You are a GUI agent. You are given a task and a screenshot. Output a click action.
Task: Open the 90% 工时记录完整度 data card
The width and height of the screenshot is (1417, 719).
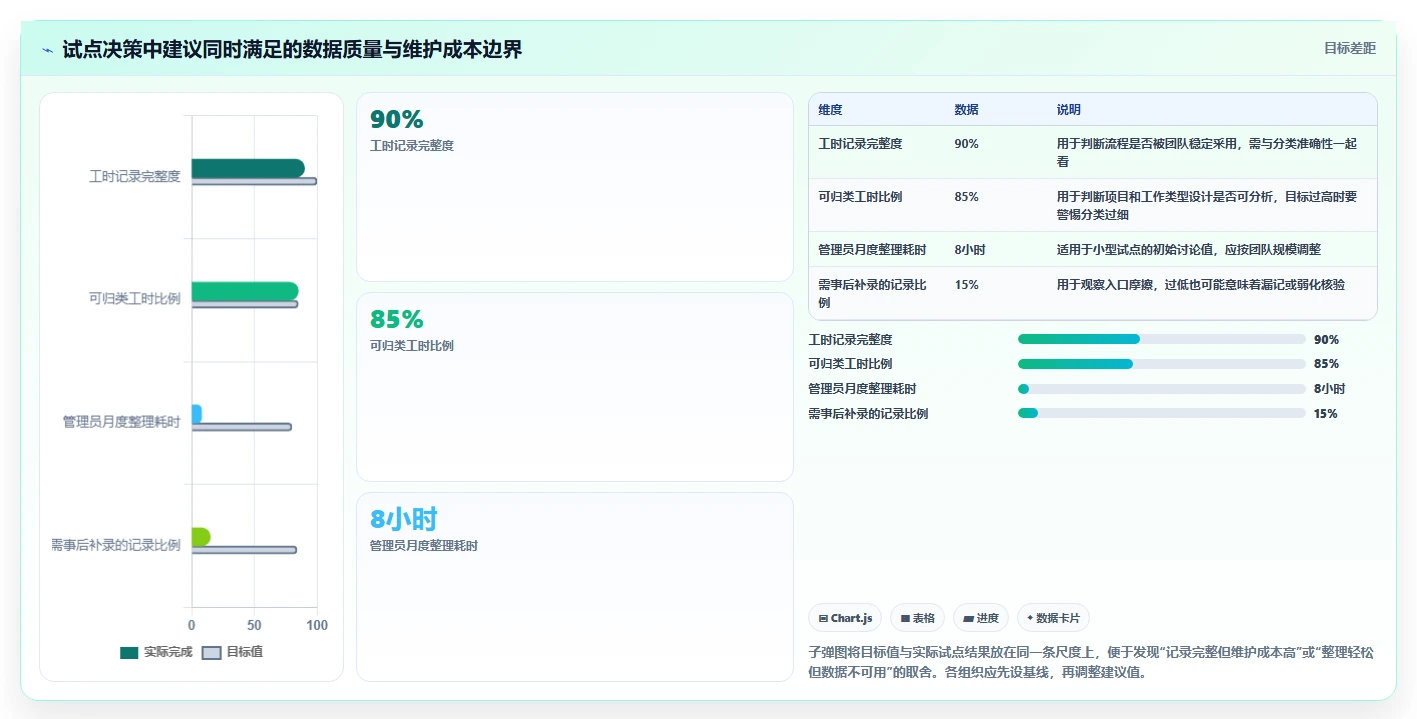click(x=575, y=187)
